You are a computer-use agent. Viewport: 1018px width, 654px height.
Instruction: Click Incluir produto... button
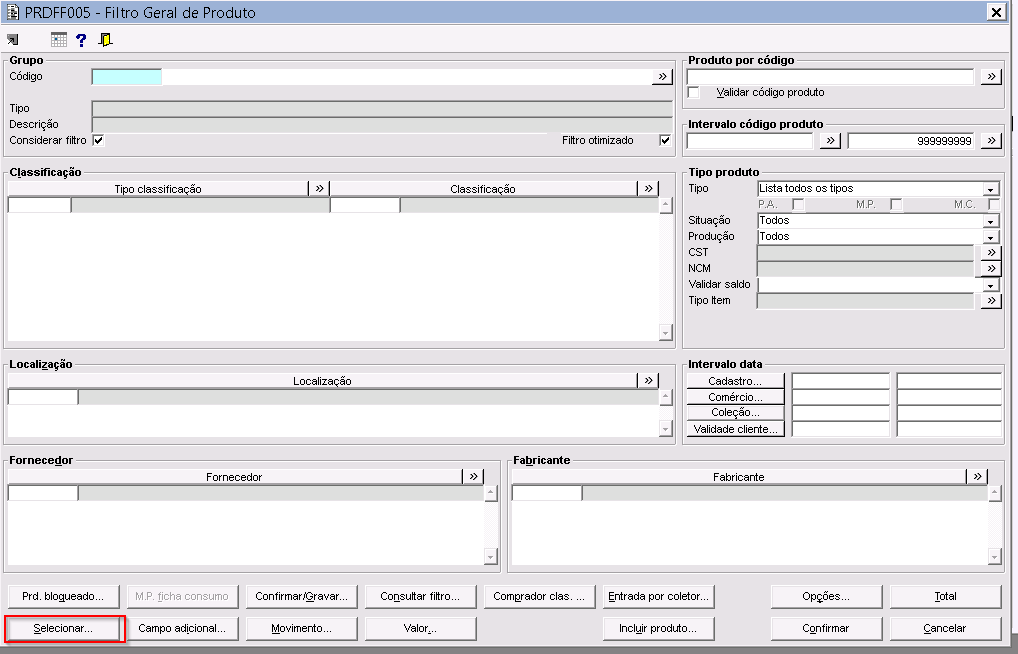tap(658, 629)
